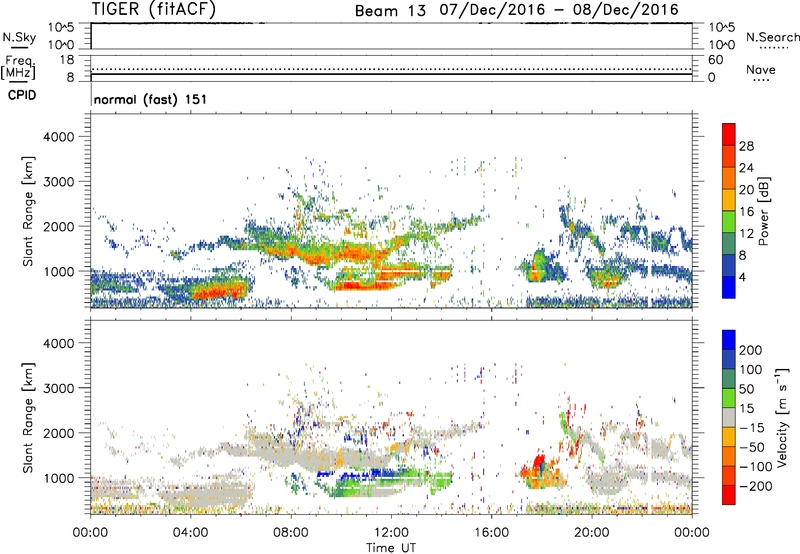Click the velocity colorbar value 200

(x=751, y=350)
